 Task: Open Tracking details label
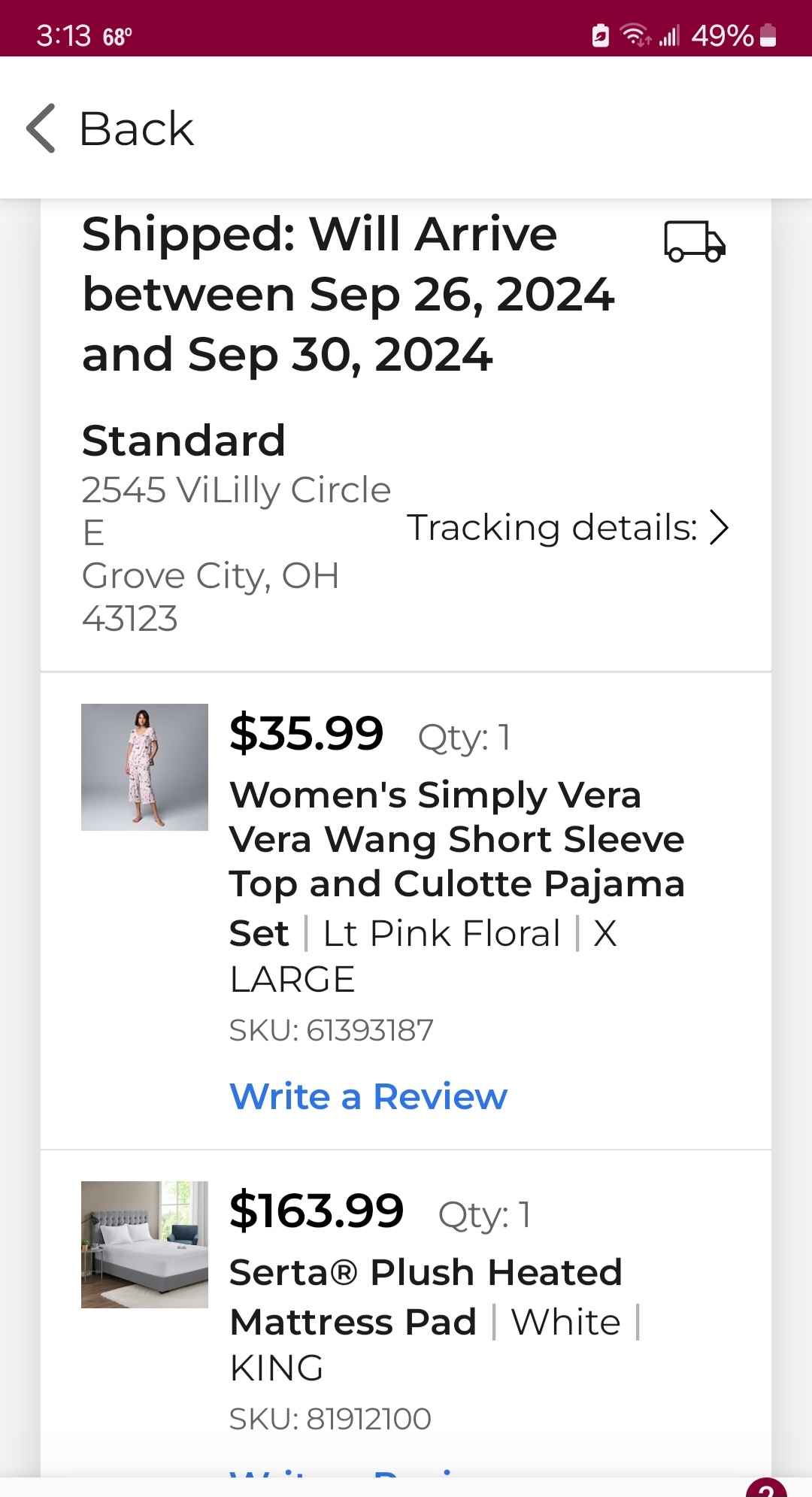pyautogui.click(x=552, y=527)
